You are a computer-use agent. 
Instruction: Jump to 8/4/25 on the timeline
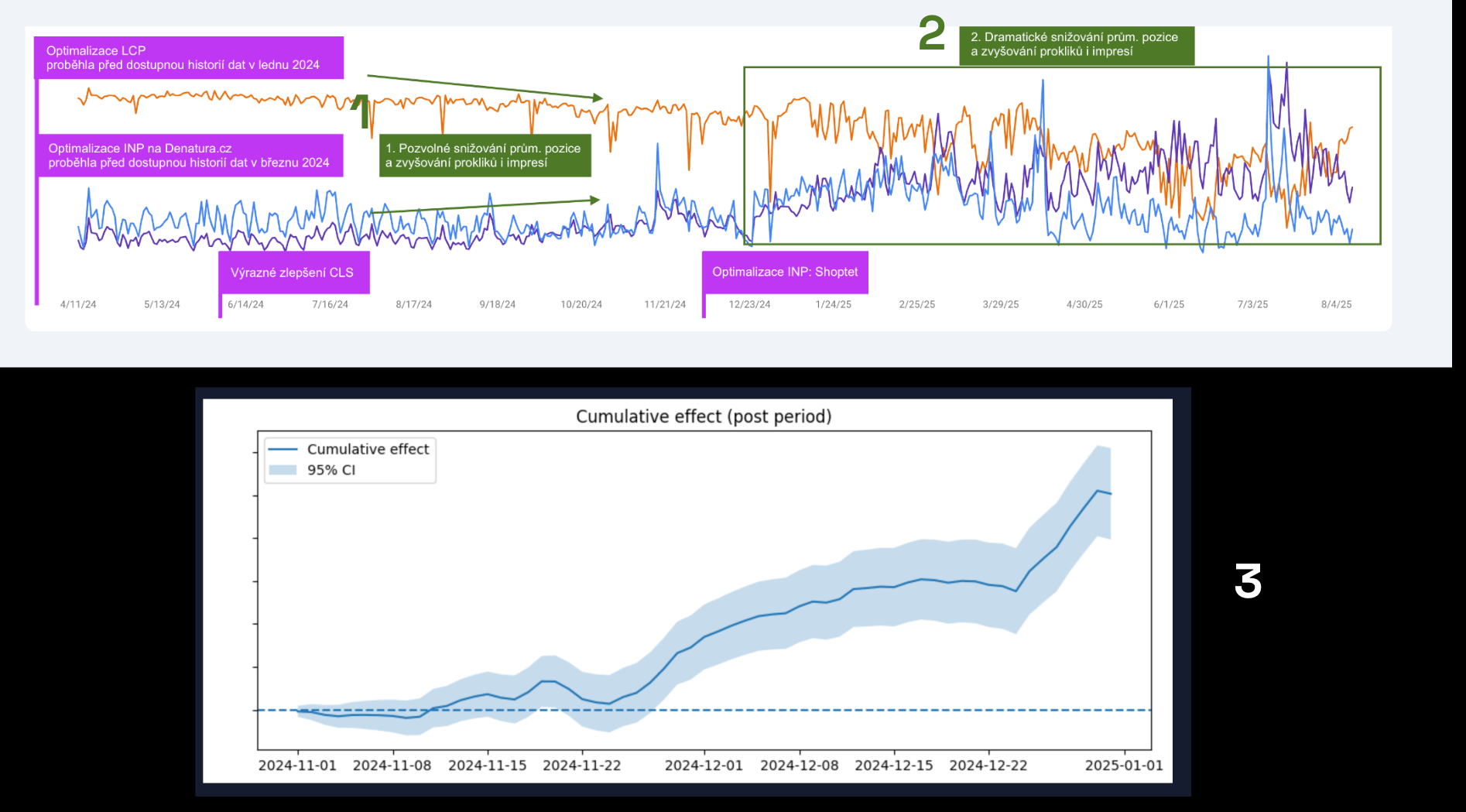tap(1336, 304)
